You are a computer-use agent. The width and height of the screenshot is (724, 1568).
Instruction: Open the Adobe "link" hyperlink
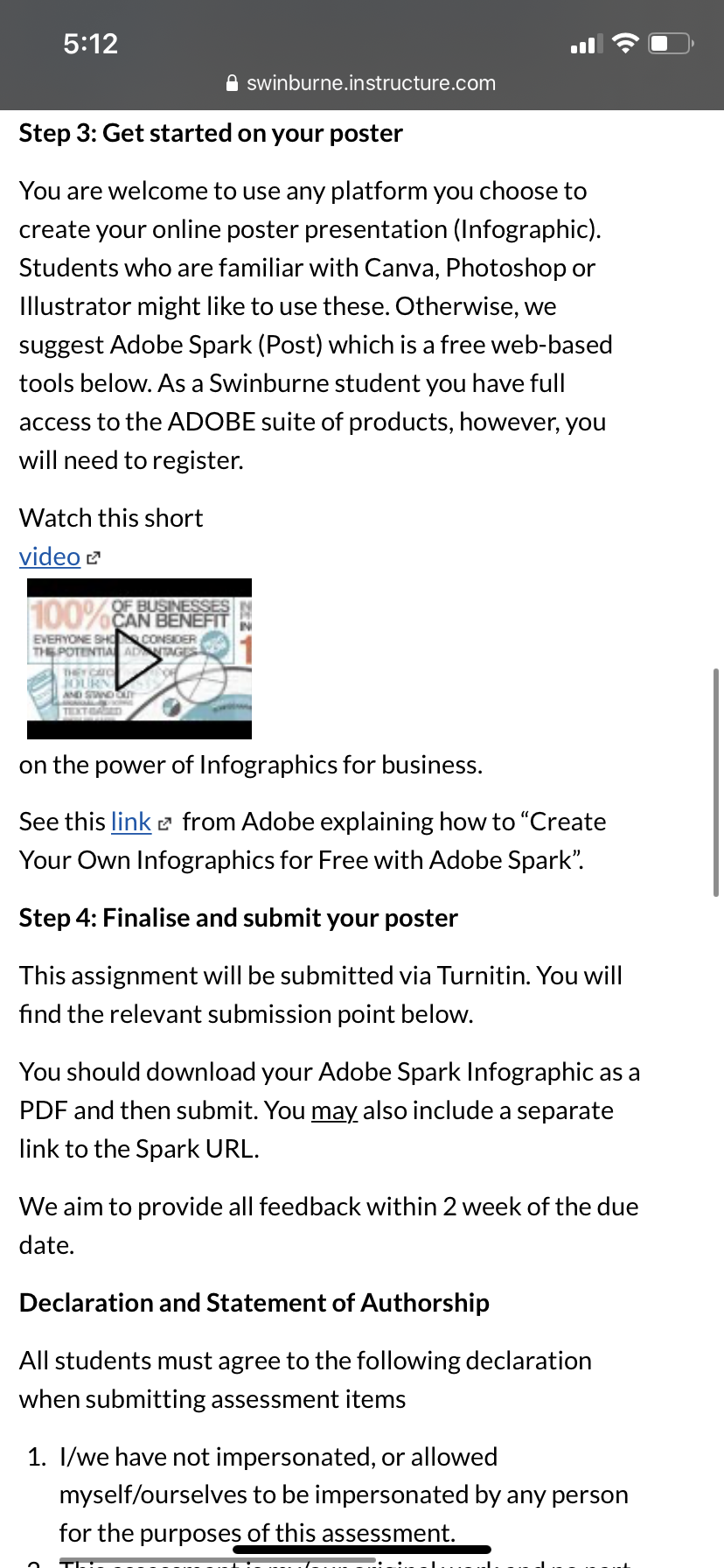pos(131,822)
